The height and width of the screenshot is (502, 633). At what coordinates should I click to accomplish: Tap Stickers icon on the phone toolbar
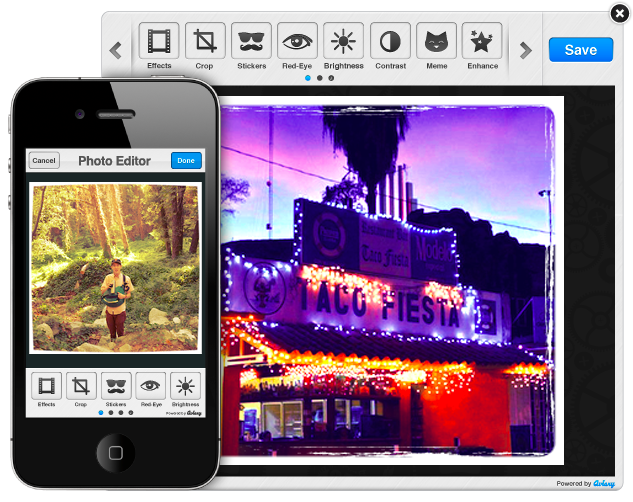(116, 386)
